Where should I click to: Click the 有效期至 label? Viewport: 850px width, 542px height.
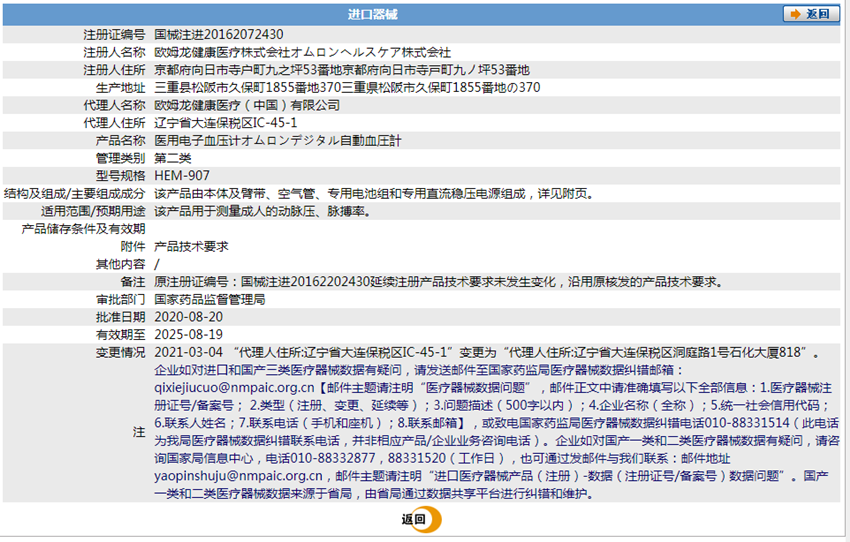120,334
